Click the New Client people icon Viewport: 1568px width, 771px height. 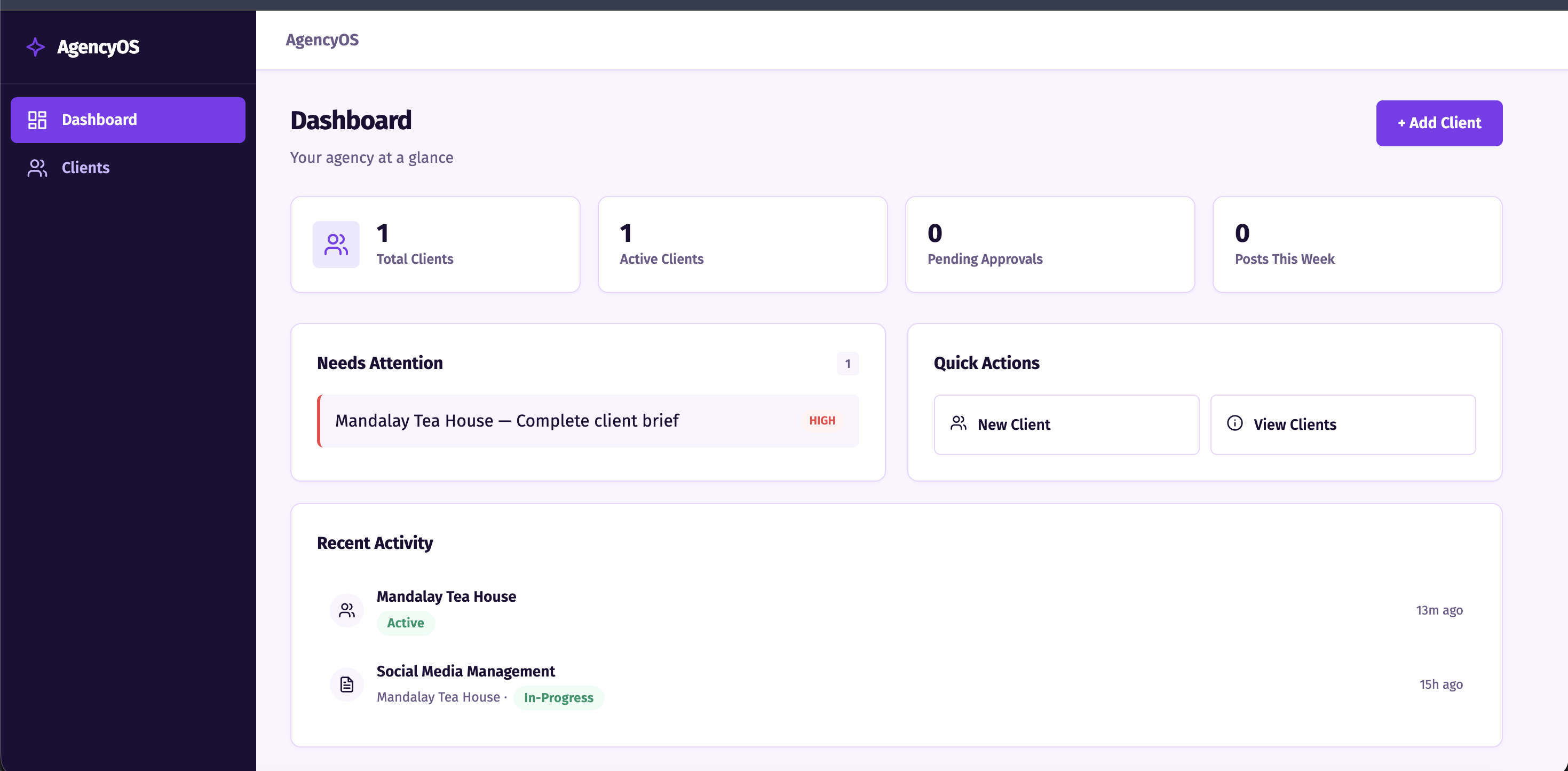[958, 423]
